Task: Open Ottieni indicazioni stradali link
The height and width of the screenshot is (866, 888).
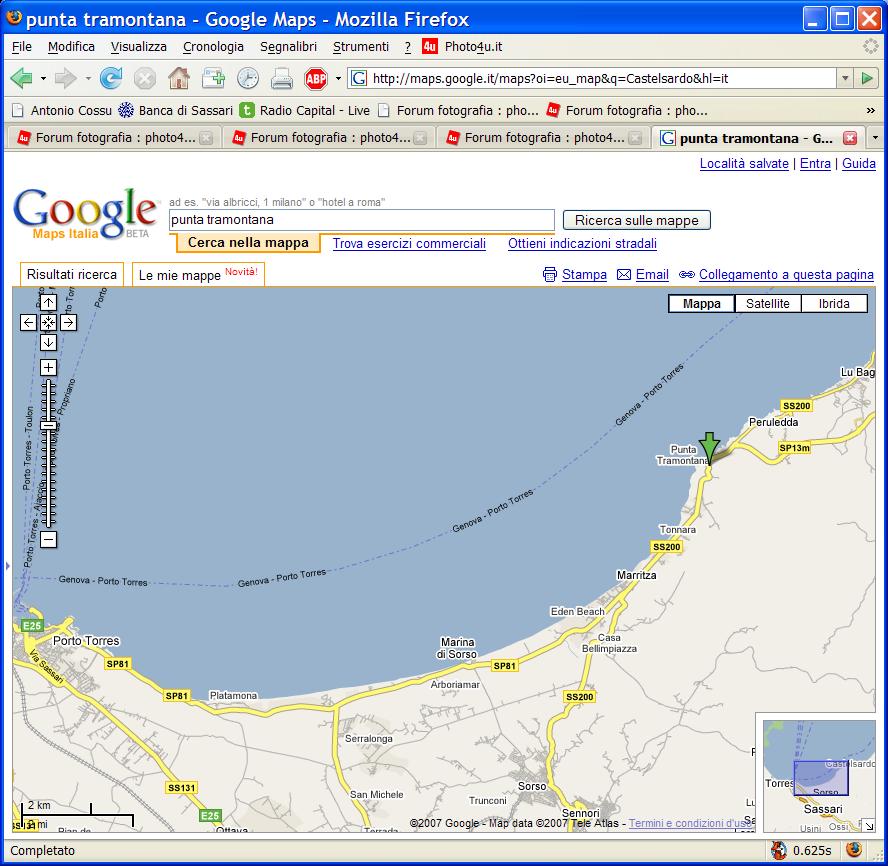Action: (582, 244)
